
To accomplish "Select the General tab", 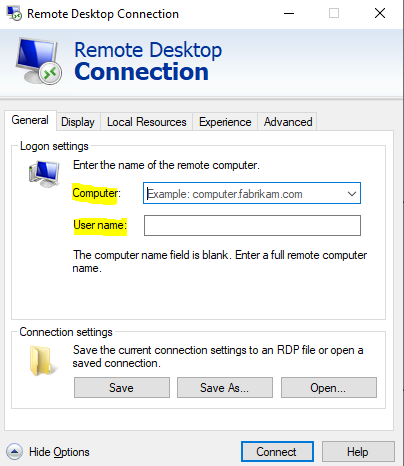I will 30,120.
